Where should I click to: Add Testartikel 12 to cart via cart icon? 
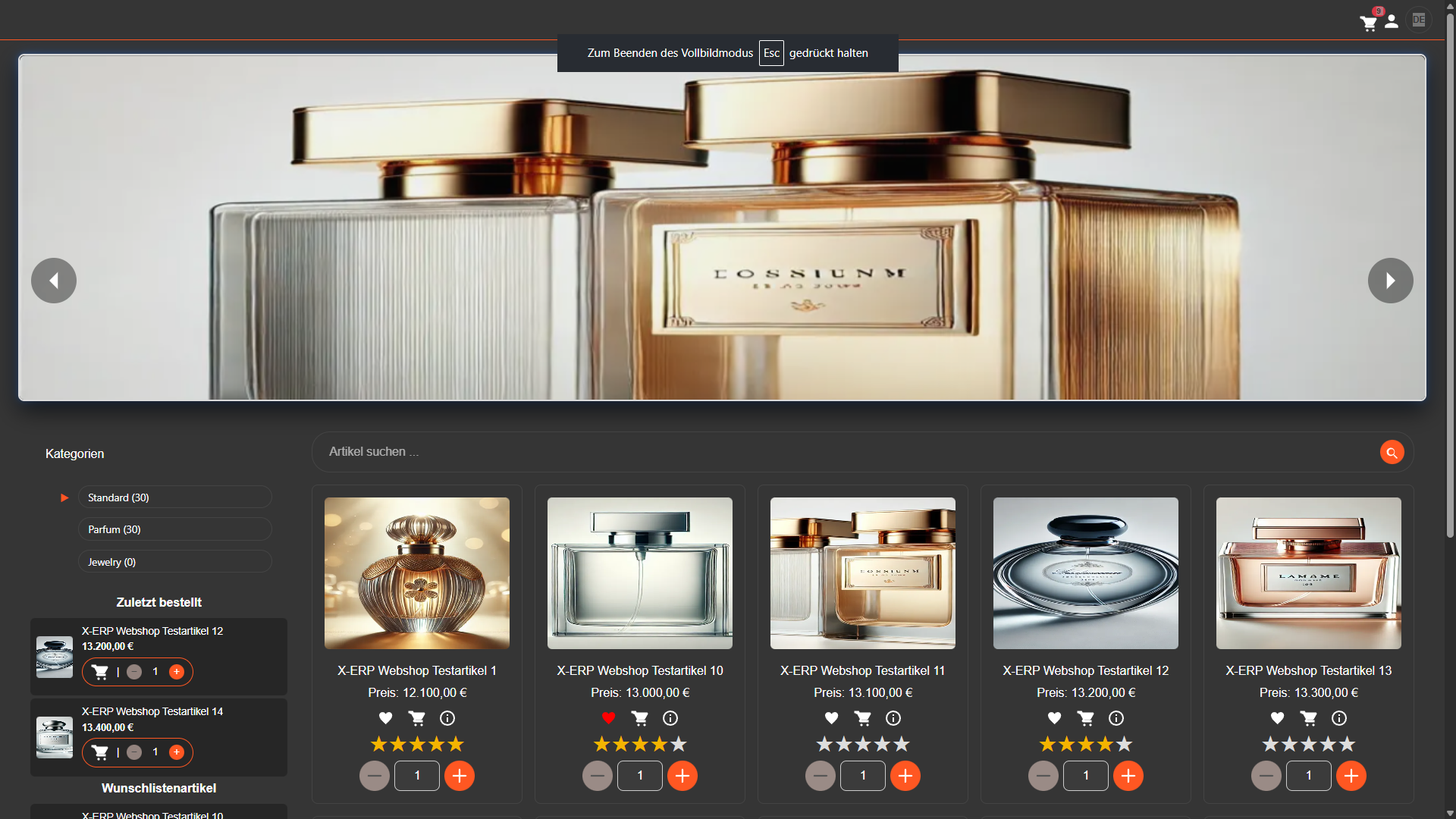[1086, 718]
